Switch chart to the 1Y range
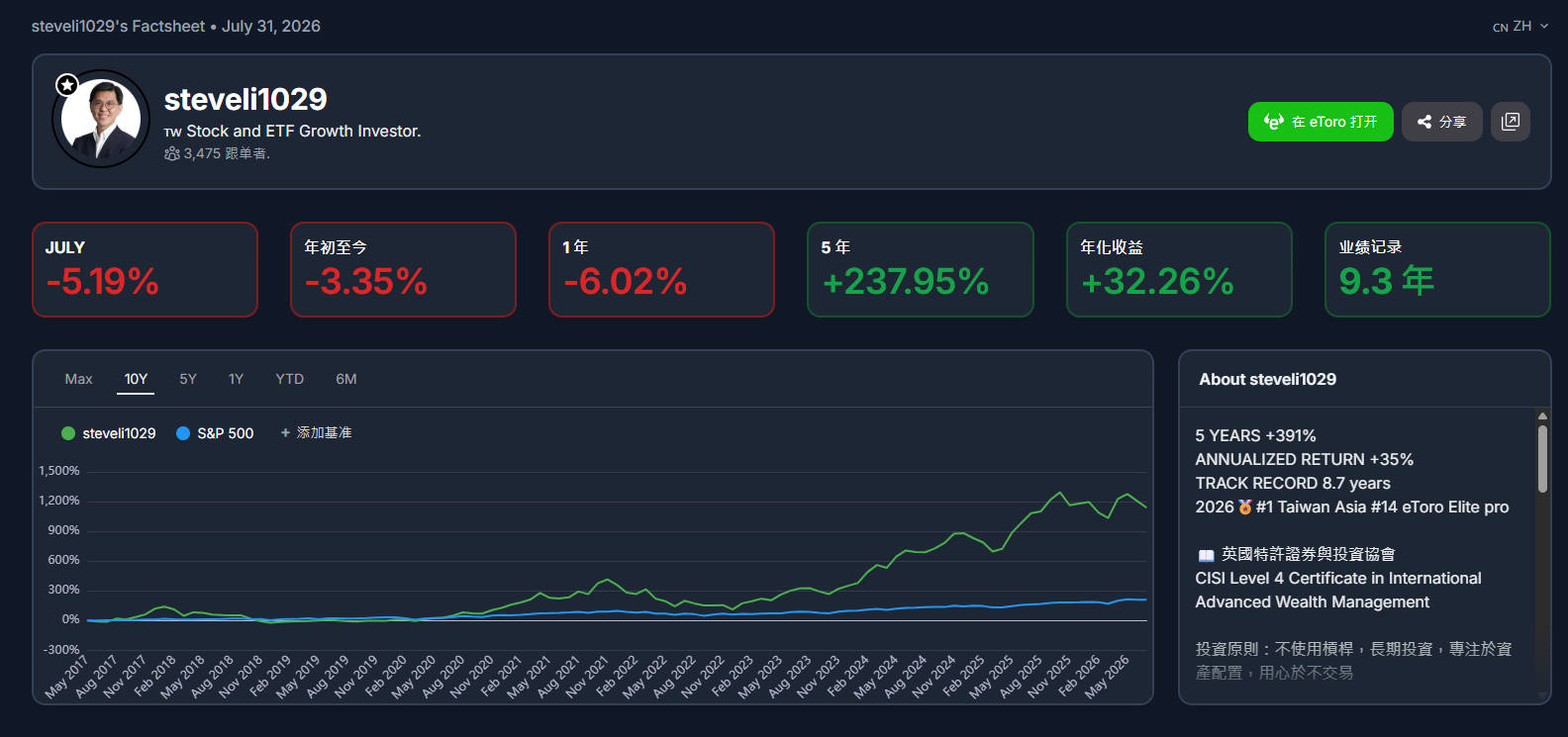Image resolution: width=1568 pixels, height=737 pixels. pos(236,379)
